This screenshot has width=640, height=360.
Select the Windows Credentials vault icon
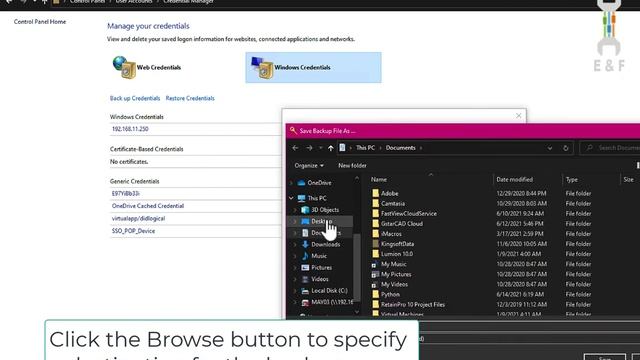click(x=262, y=68)
